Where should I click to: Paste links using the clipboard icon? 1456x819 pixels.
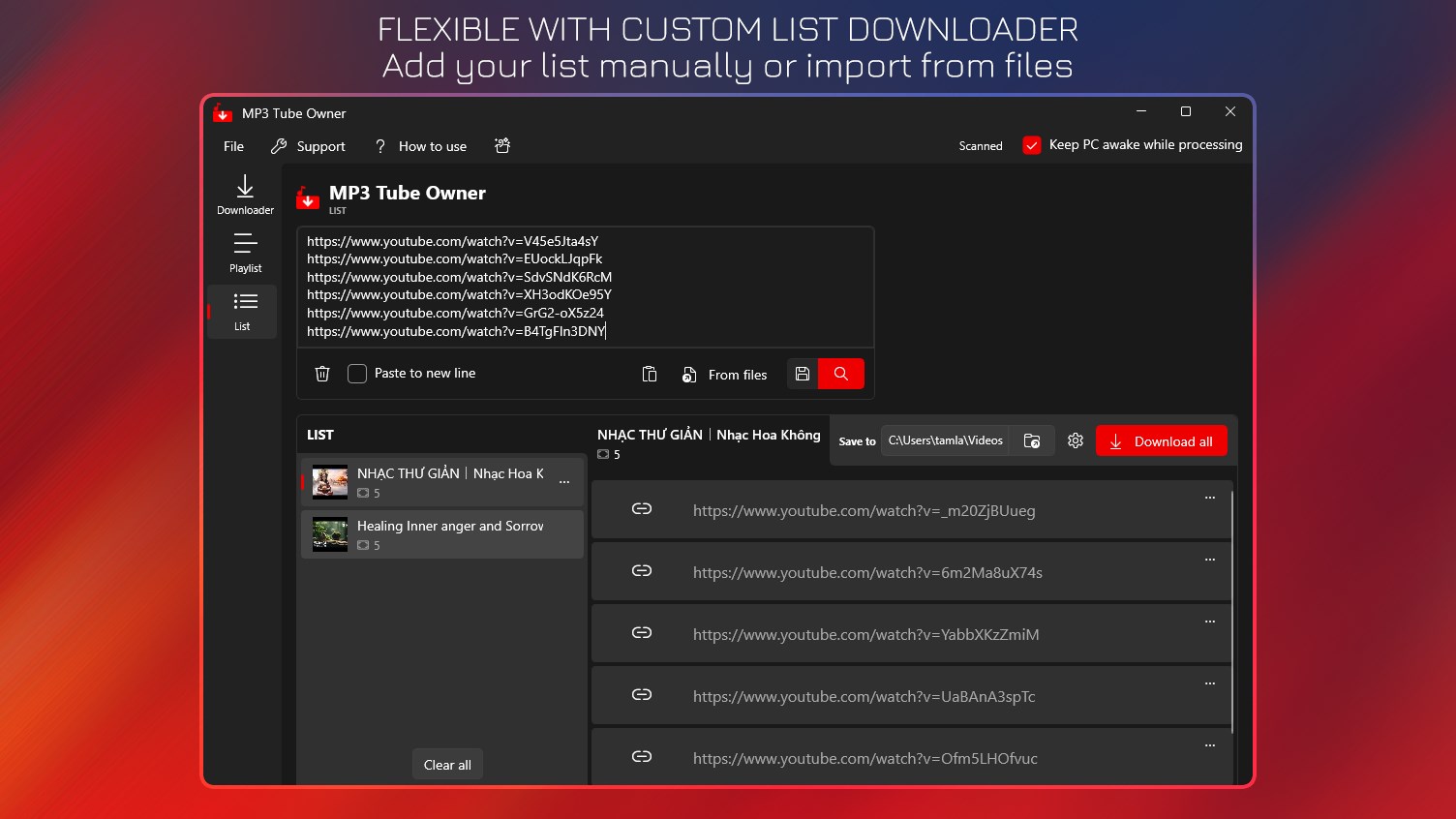click(650, 373)
